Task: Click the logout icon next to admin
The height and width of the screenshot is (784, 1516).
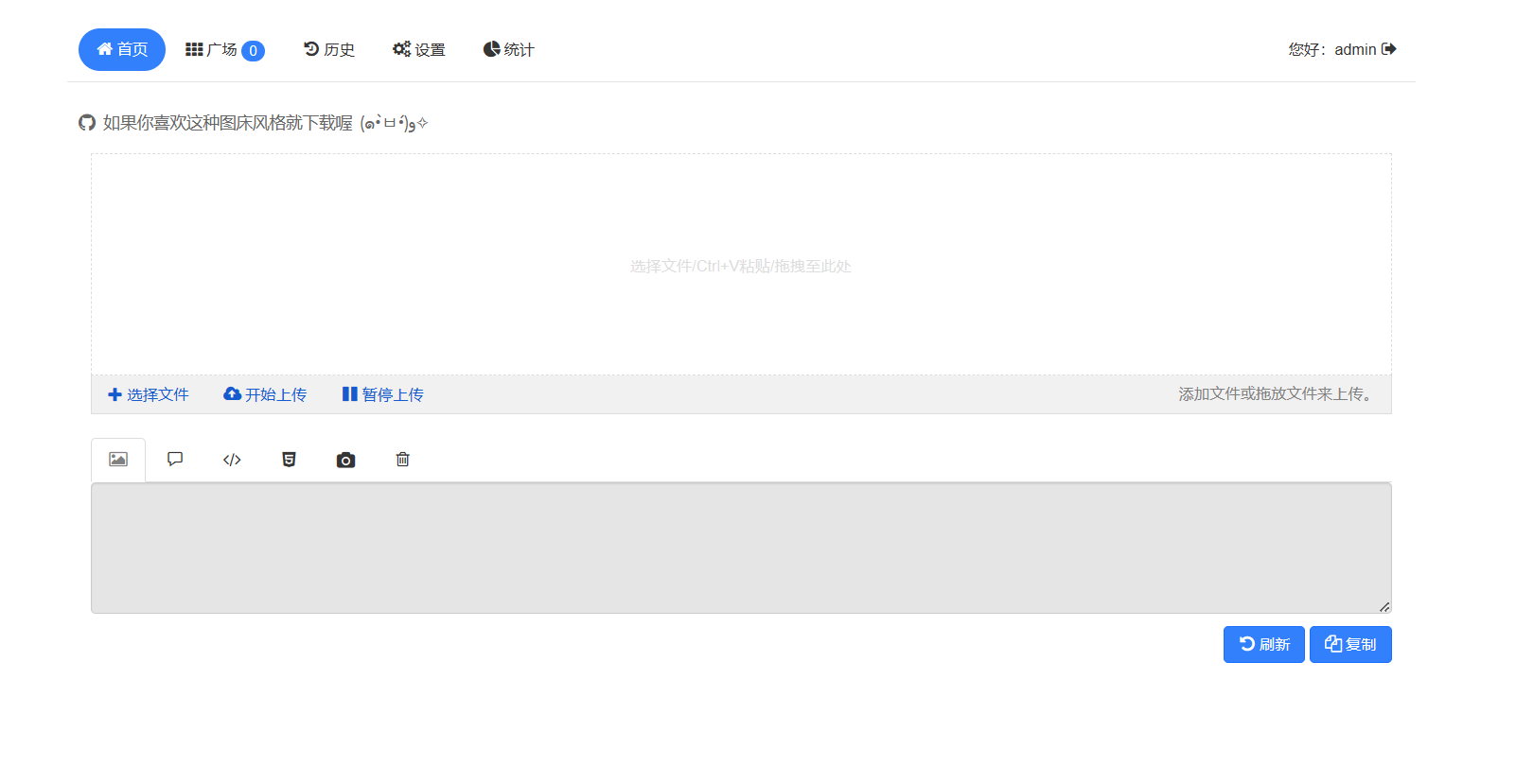Action: click(x=1388, y=49)
